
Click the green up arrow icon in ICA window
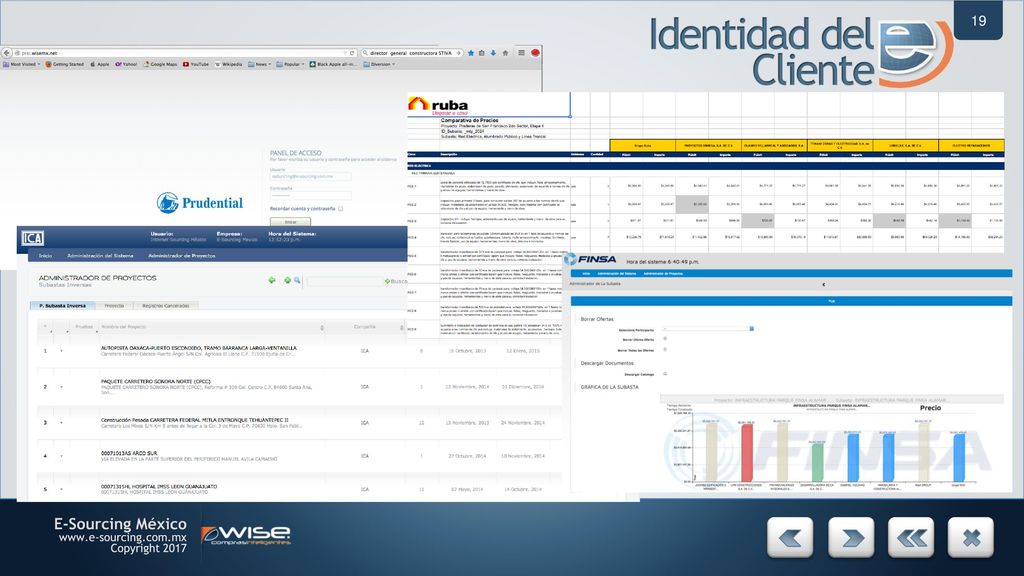(287, 280)
